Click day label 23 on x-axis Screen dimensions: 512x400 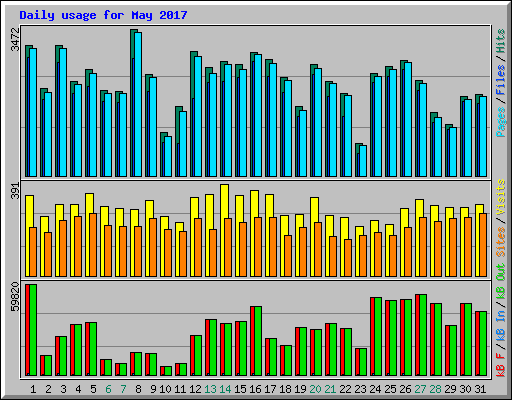tap(360, 389)
